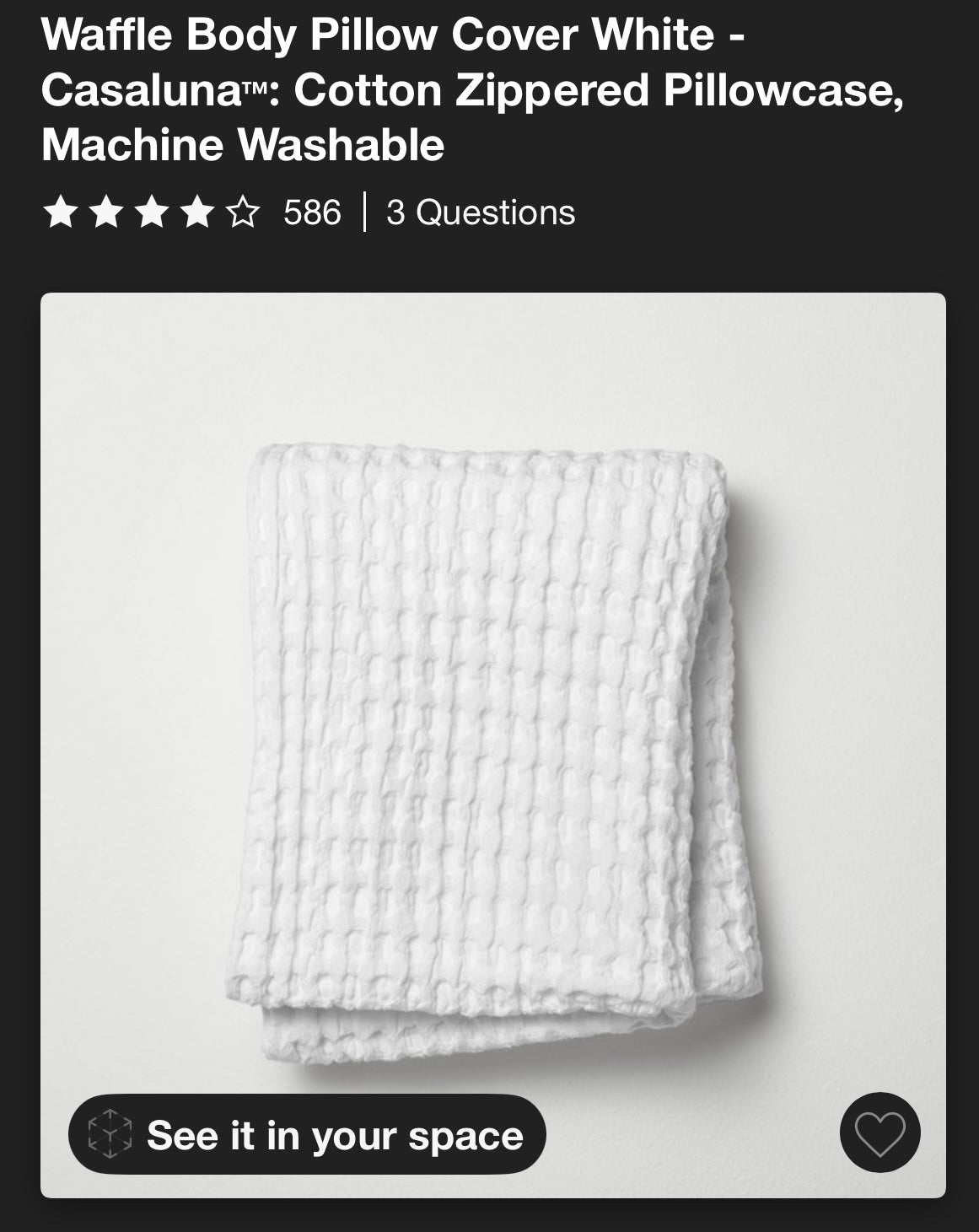Screen dimensions: 979x1232
Task: Select the second filled rating star
Action: 105,212
